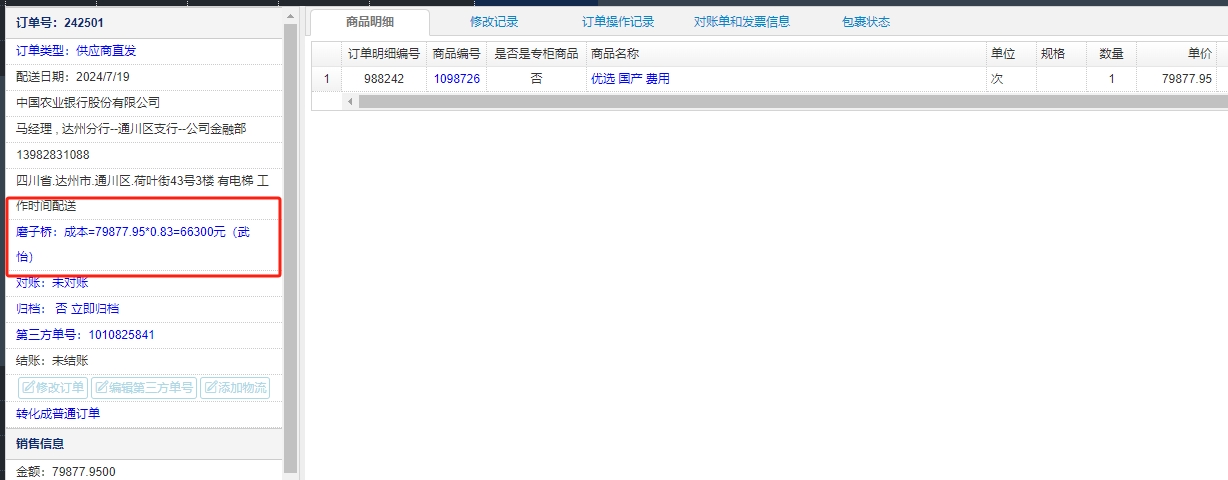Click the 规格 column header
The height and width of the screenshot is (480, 1228).
click(1061, 53)
